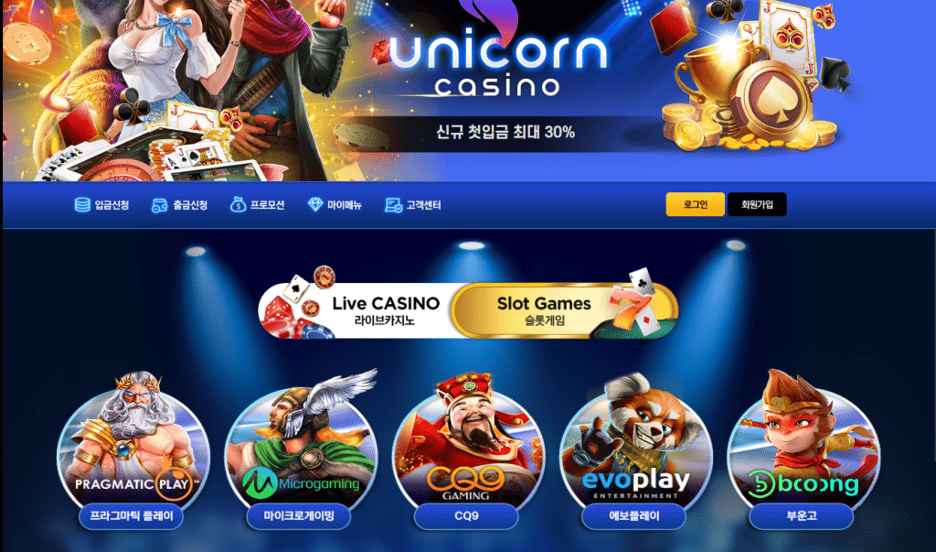Click the promotion money bag icon
936x552 pixels.
tap(238, 205)
